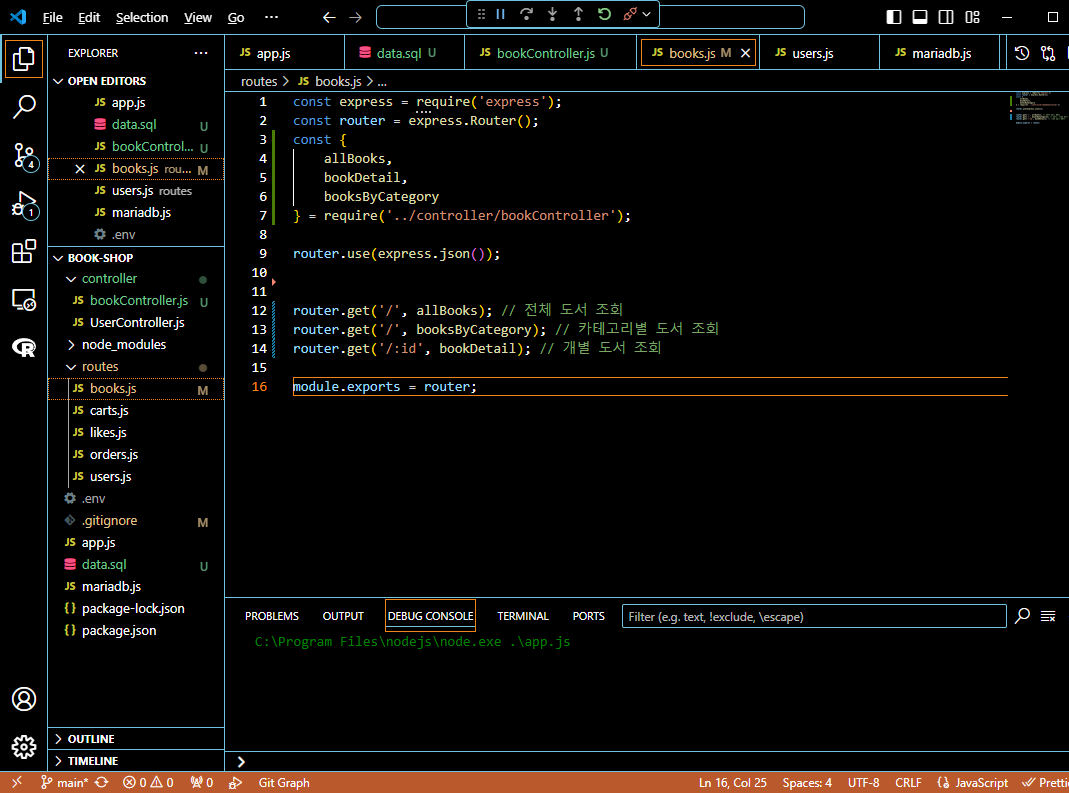Open disconnect options dropdown arrow
This screenshot has height=793, width=1069.
click(646, 14)
